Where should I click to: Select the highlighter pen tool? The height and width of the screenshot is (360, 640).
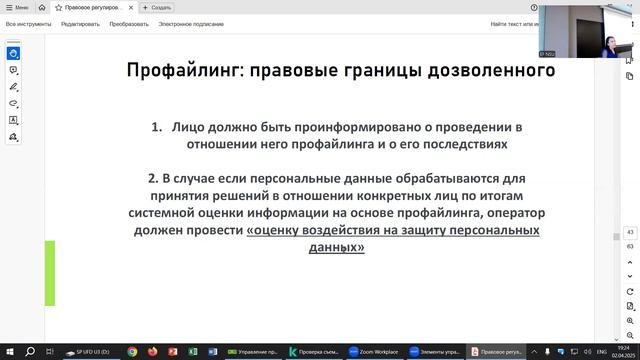pyautogui.click(x=13, y=87)
